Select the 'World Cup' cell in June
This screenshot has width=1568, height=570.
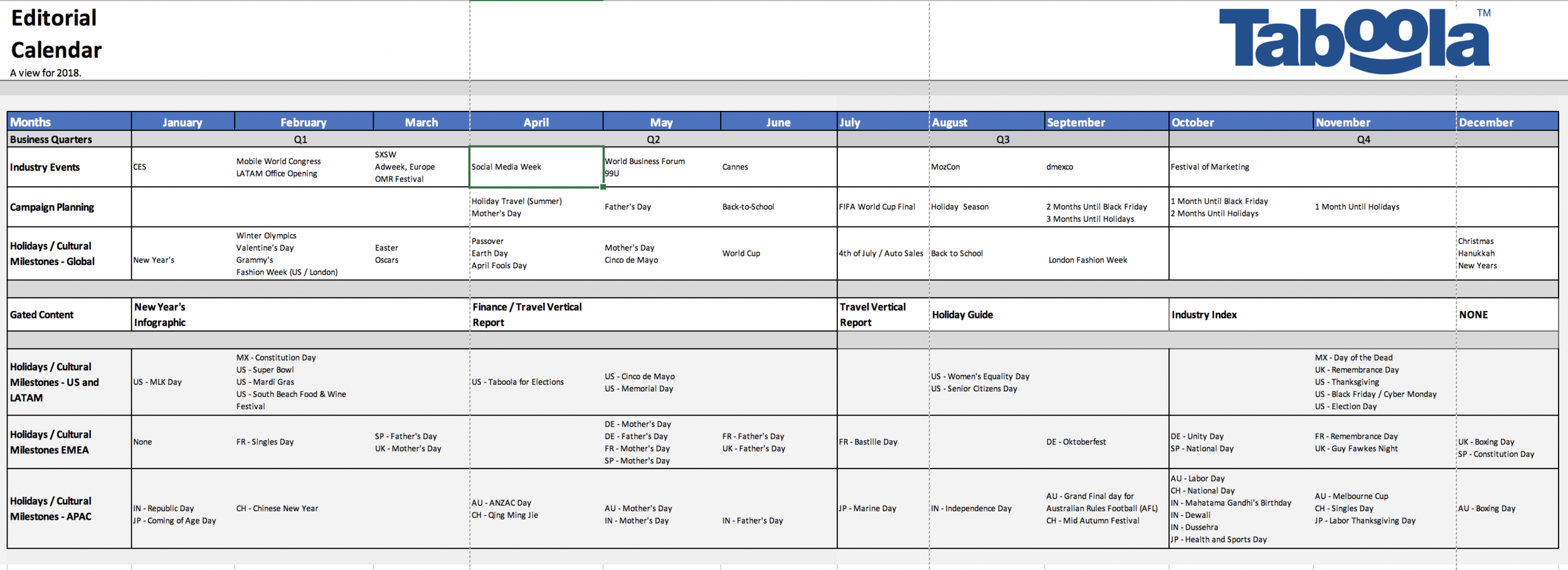tap(778, 253)
